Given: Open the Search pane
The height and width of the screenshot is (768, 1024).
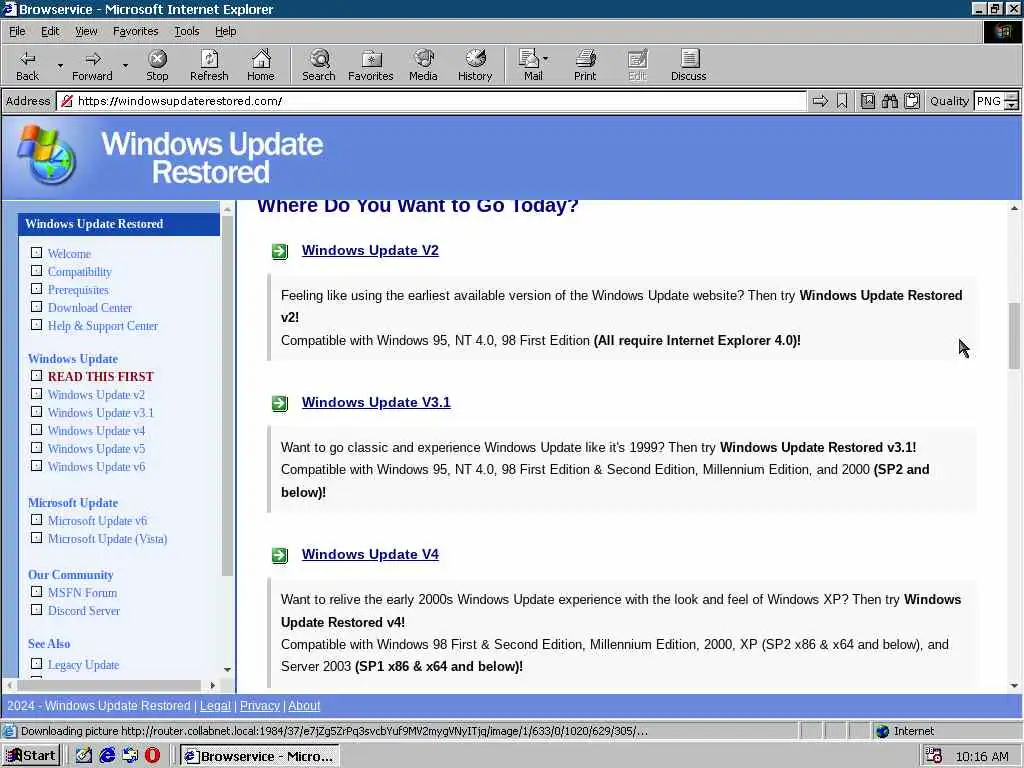Looking at the screenshot, I should click(319, 65).
